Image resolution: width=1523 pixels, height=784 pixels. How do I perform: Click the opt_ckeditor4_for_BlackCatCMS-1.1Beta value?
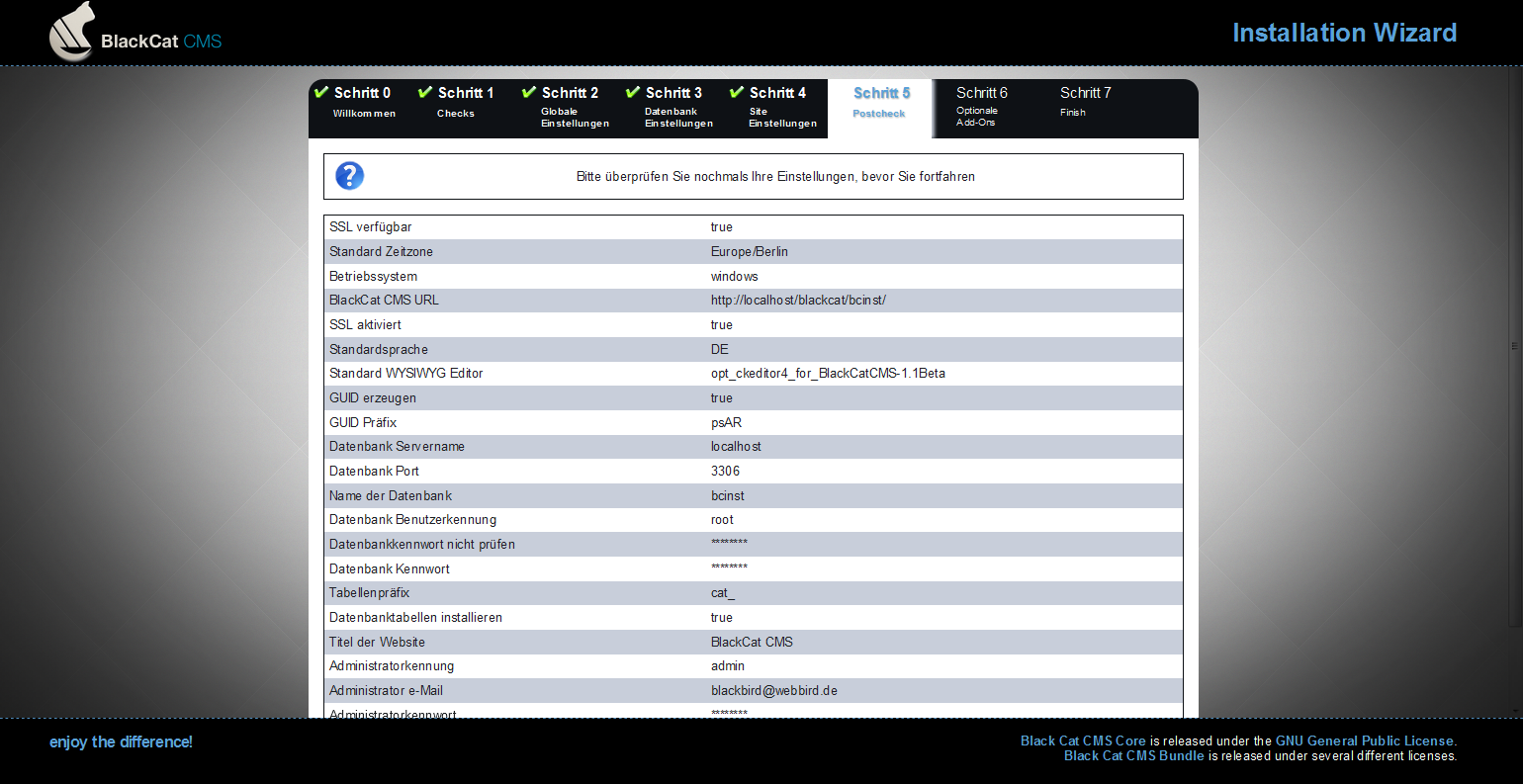(x=828, y=374)
